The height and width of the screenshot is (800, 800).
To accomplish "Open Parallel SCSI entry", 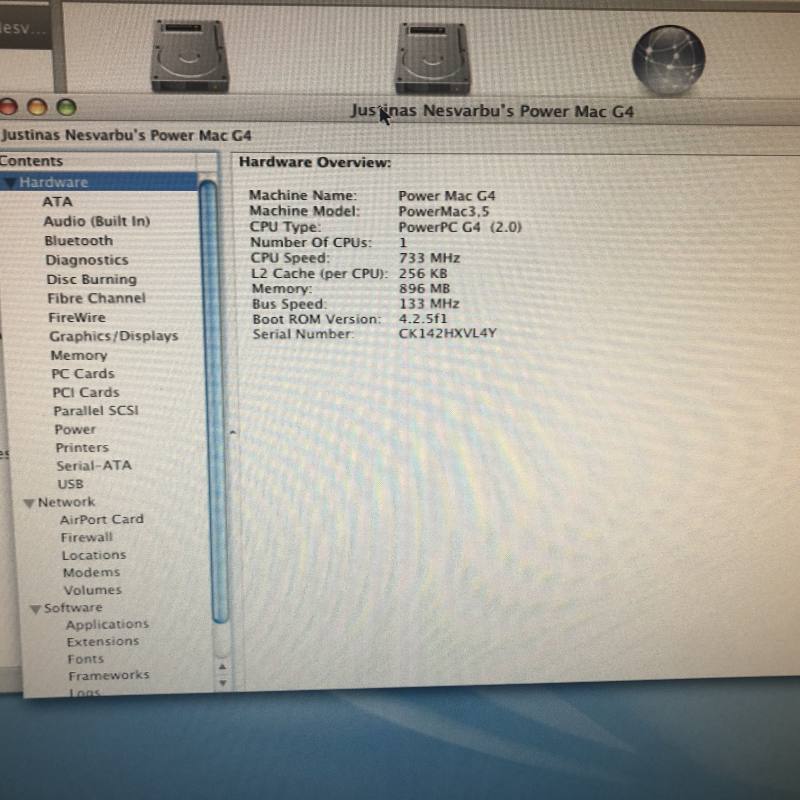I will tap(96, 411).
